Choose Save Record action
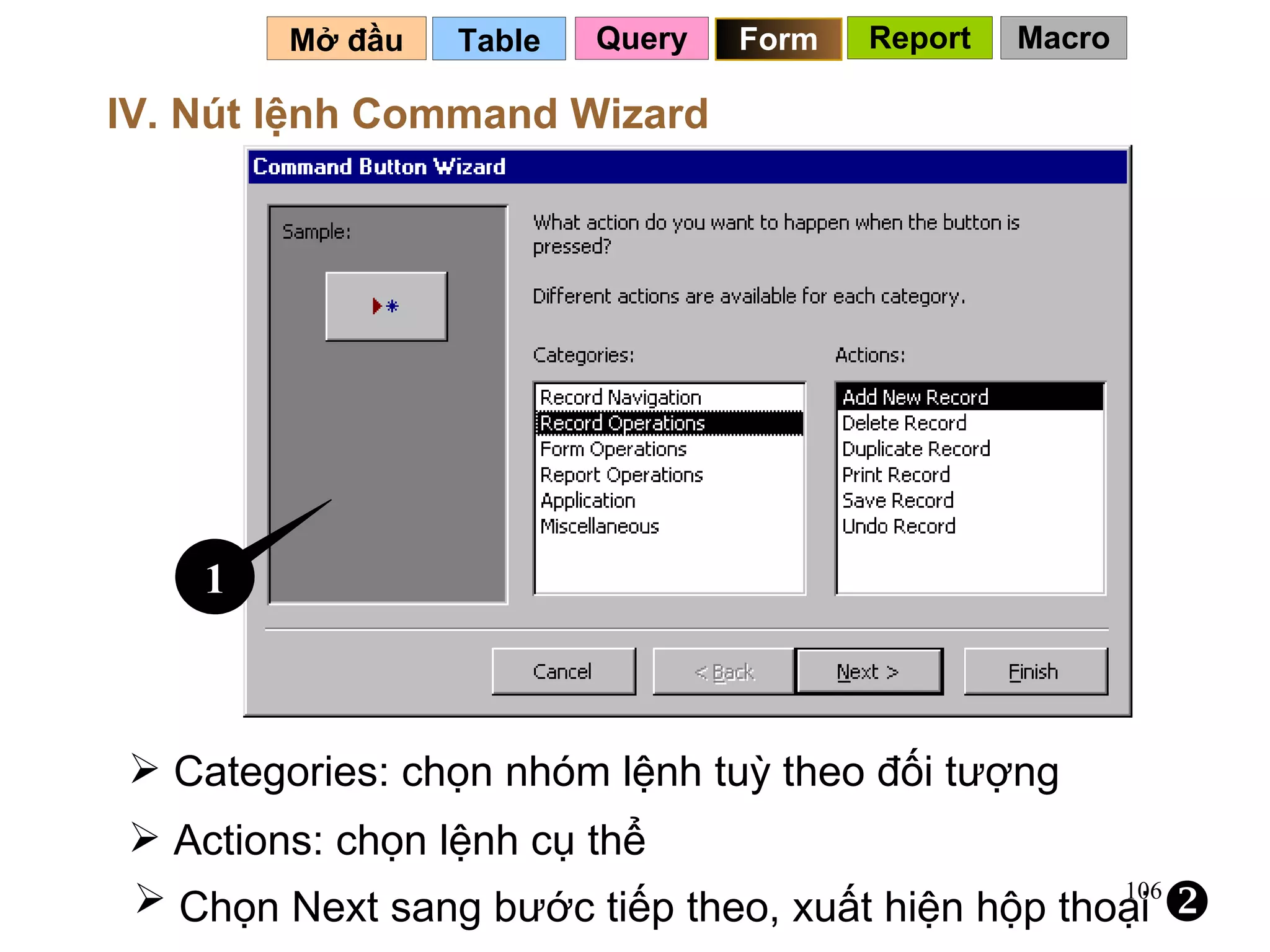Screen dimensions: 1270x952 pos(970,501)
